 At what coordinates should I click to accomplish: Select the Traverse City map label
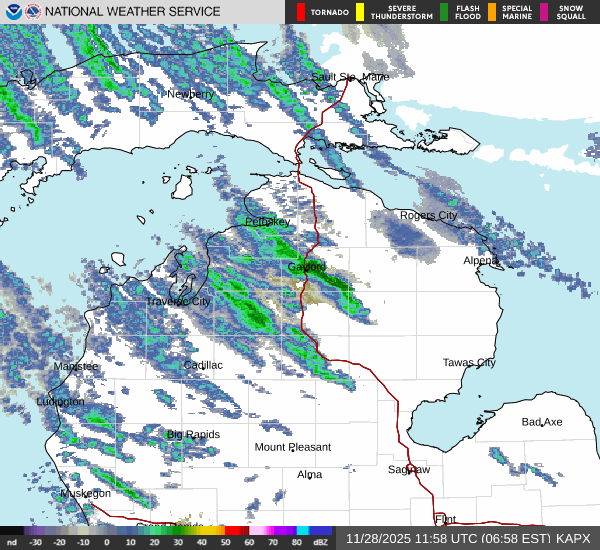pos(178,301)
